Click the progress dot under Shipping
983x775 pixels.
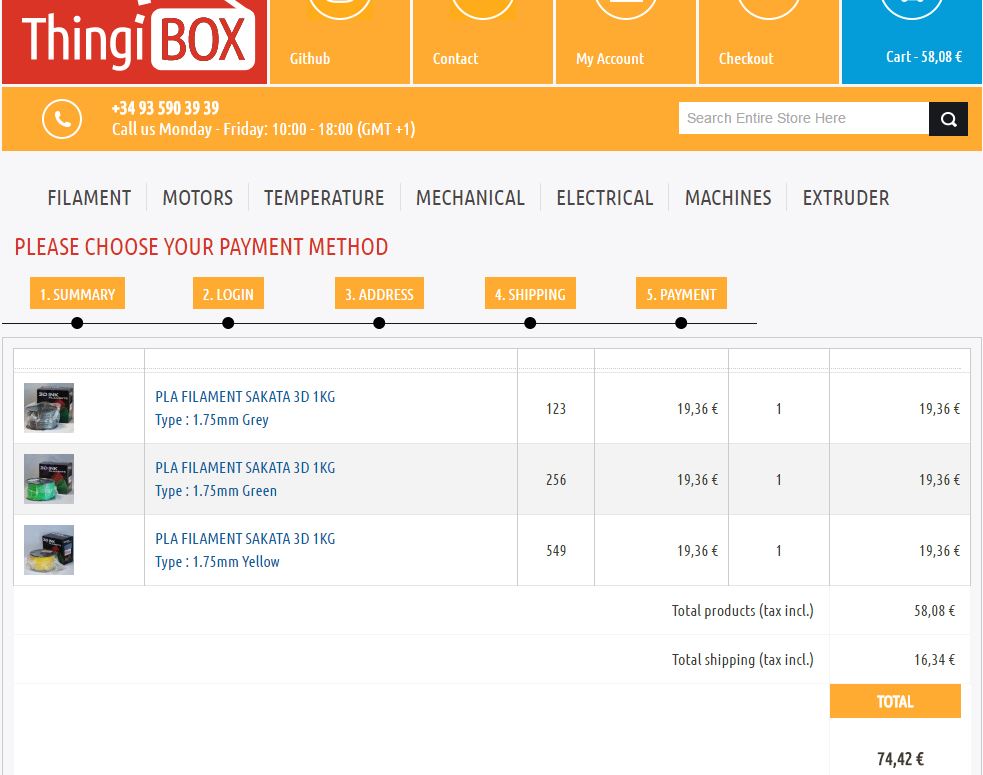[x=530, y=323]
